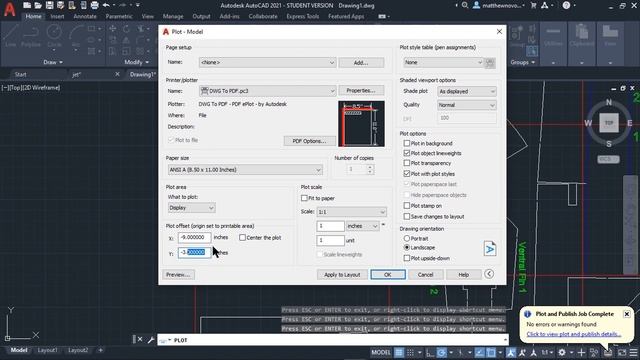640x360 pixels.
Task: Open the Page setup Name dropdown
Action: click(x=267, y=62)
